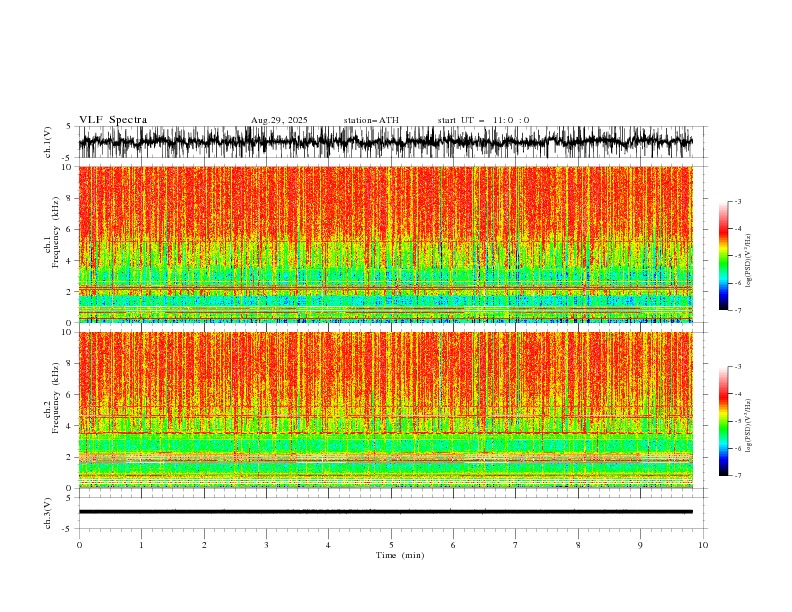This screenshot has width=792, height=612.
Task: Select the date text "Aug.29, 2025"
Action: pos(279,120)
